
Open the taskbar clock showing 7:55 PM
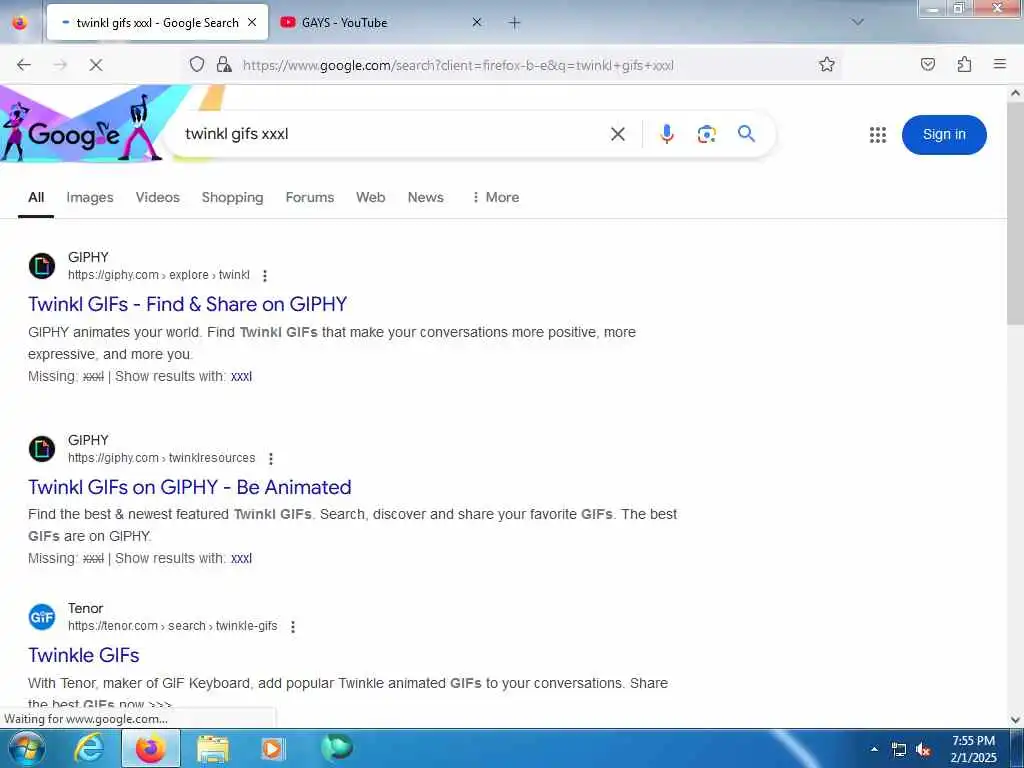point(973,749)
